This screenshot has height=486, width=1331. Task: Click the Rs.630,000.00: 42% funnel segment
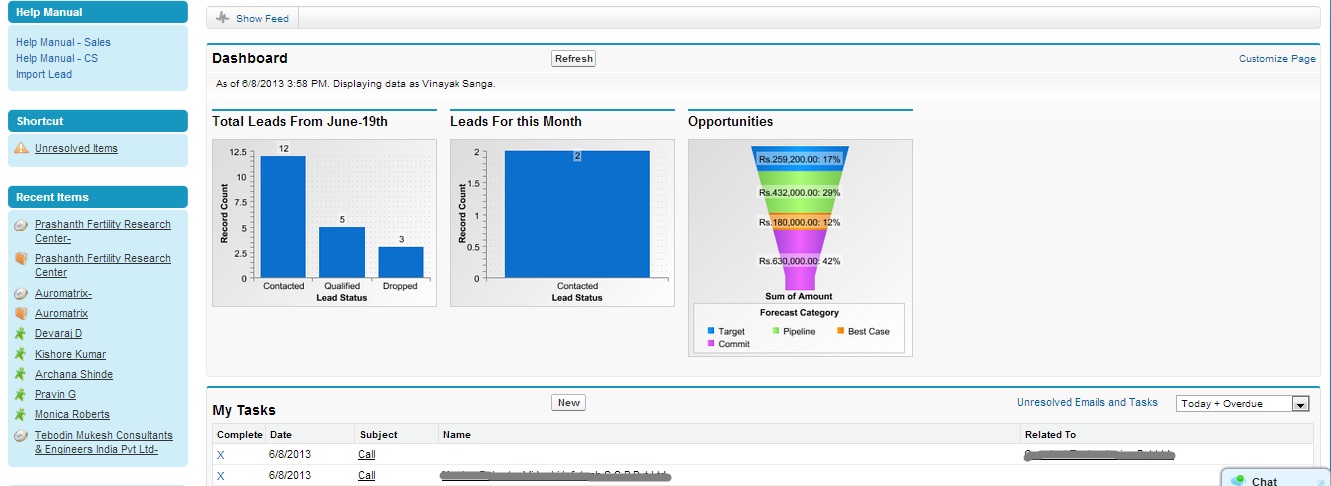tap(800, 260)
